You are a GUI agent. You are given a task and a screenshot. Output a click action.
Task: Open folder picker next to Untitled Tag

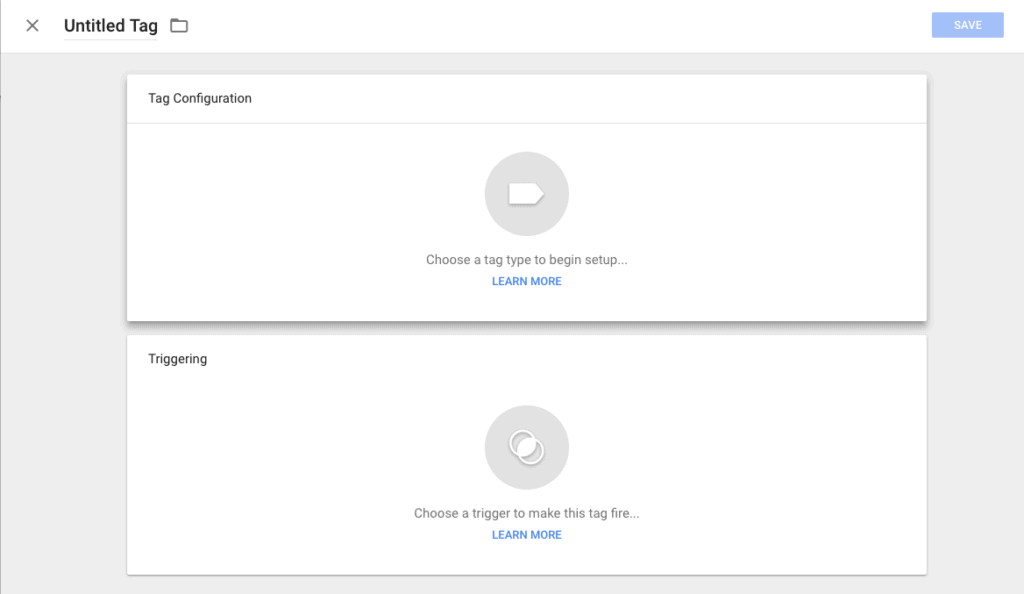click(x=179, y=26)
